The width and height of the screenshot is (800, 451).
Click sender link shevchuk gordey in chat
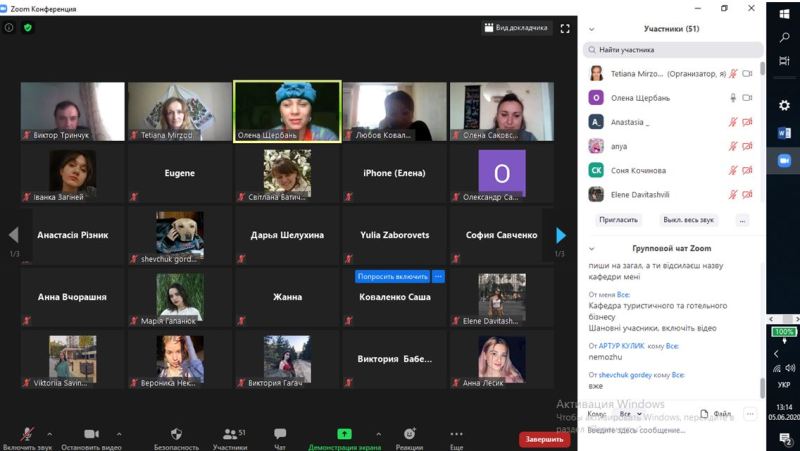625,375
